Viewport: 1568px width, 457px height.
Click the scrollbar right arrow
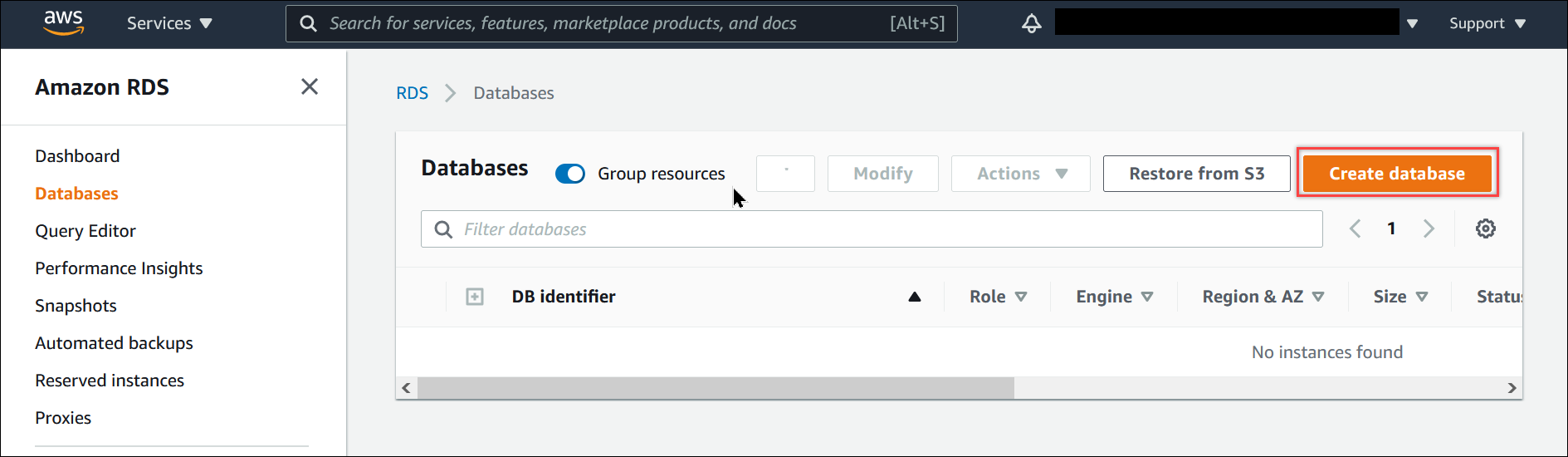point(1512,388)
